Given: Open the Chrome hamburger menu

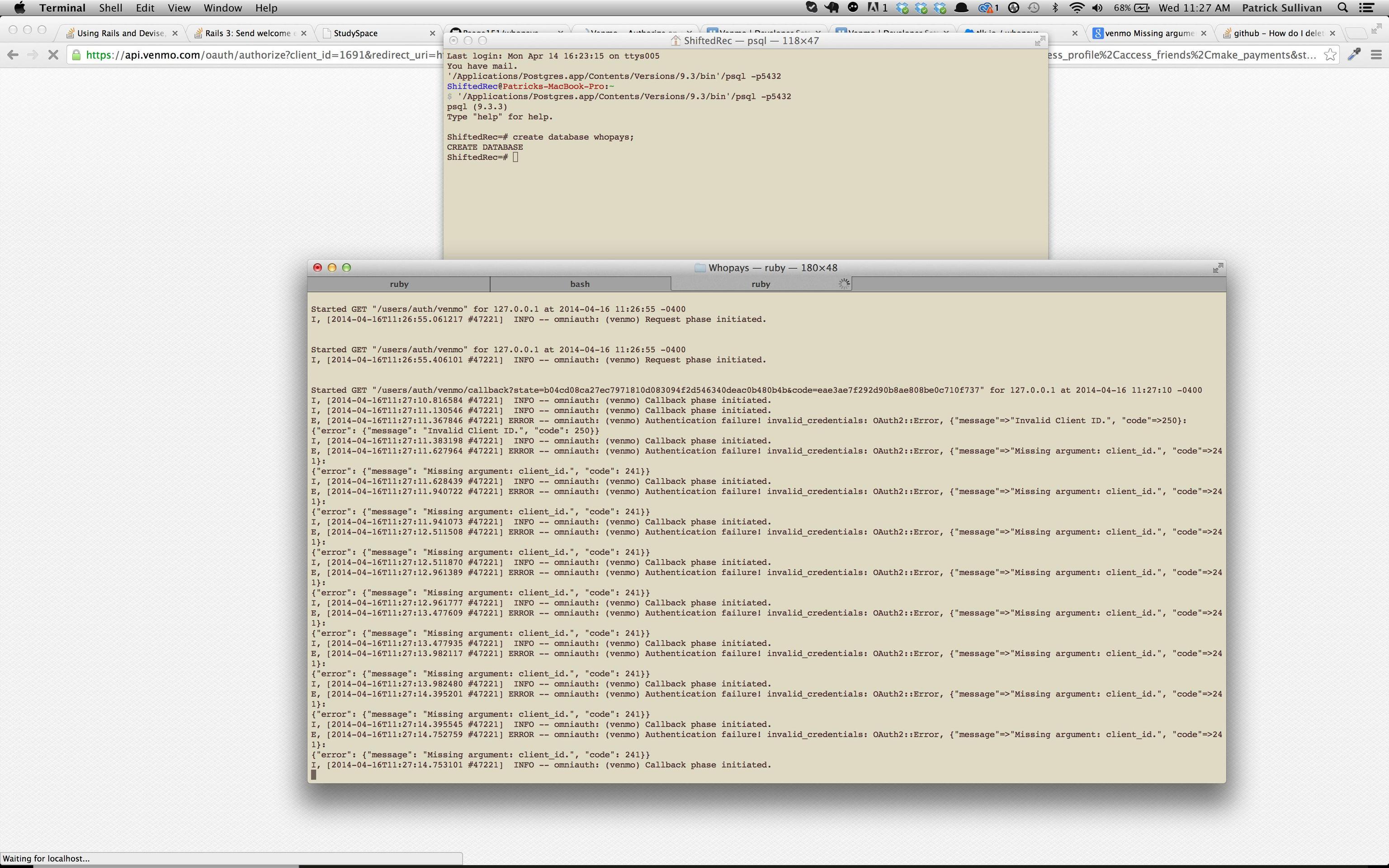Looking at the screenshot, I should pos(1376,55).
